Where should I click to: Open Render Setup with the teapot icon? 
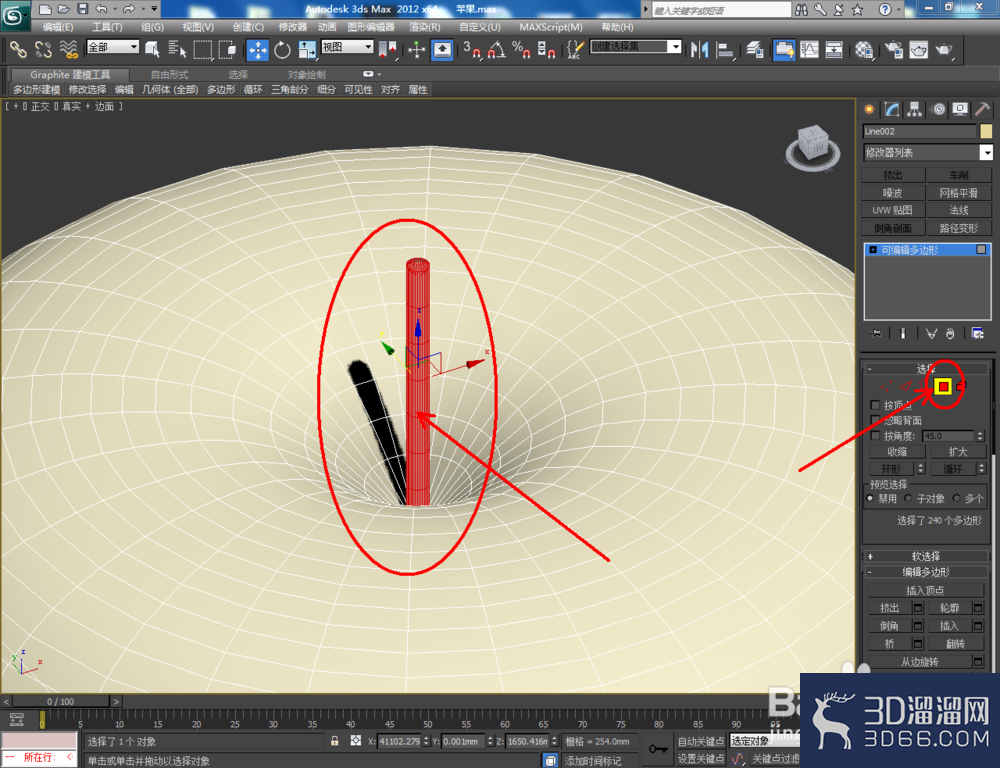(x=894, y=49)
